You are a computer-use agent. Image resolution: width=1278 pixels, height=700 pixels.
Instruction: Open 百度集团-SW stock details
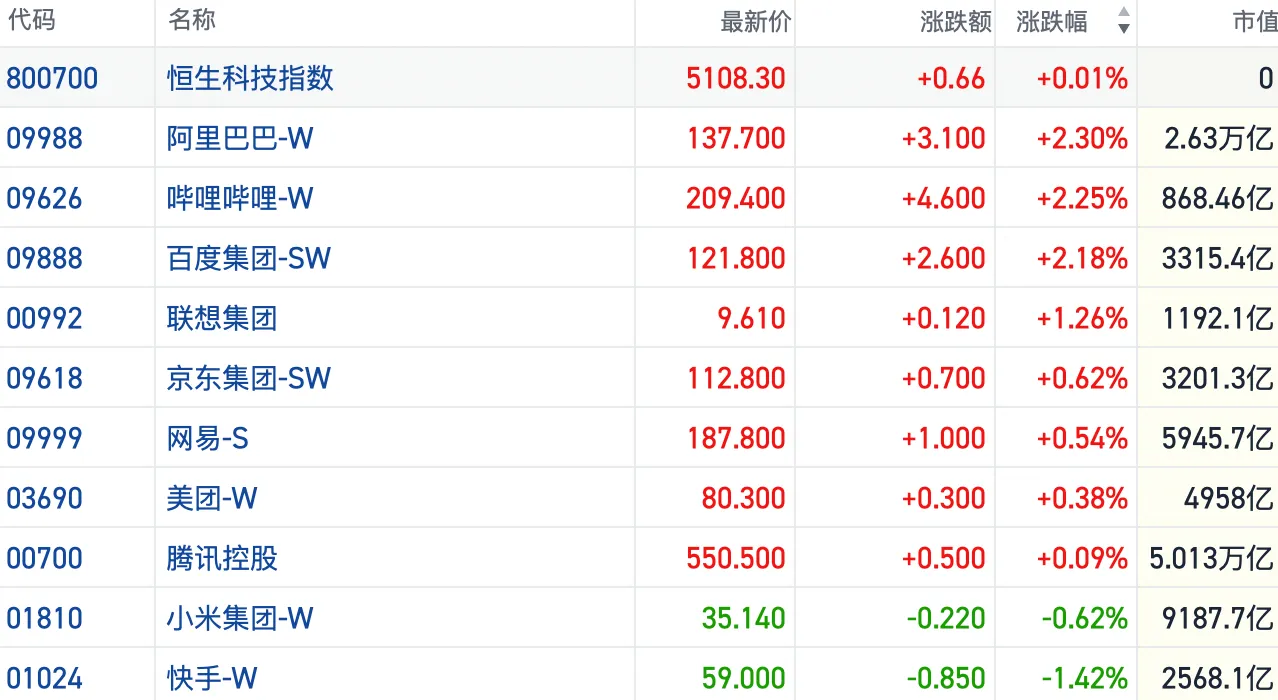click(248, 258)
